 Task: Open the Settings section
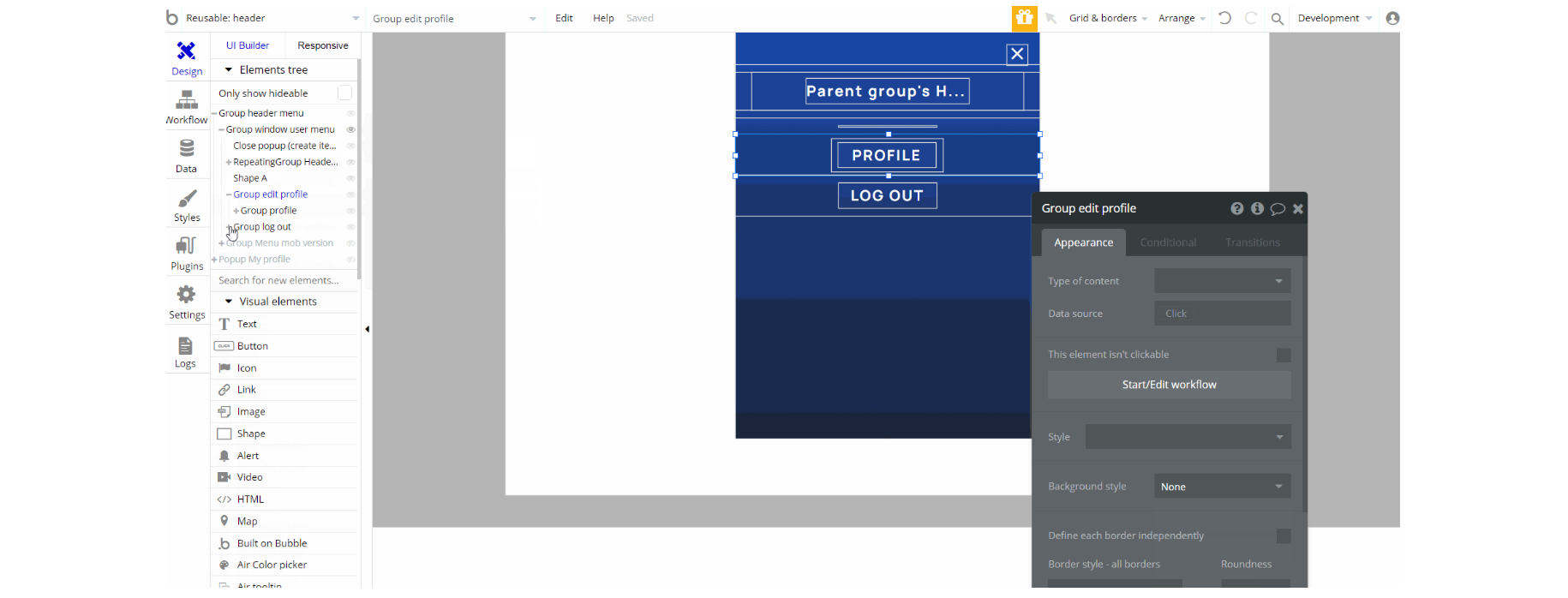coord(187,303)
